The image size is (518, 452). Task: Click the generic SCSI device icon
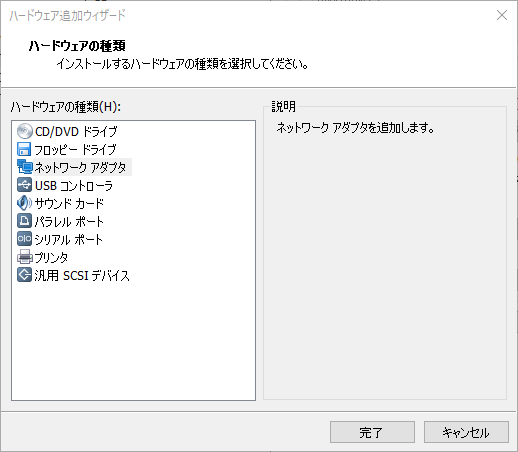click(x=24, y=275)
